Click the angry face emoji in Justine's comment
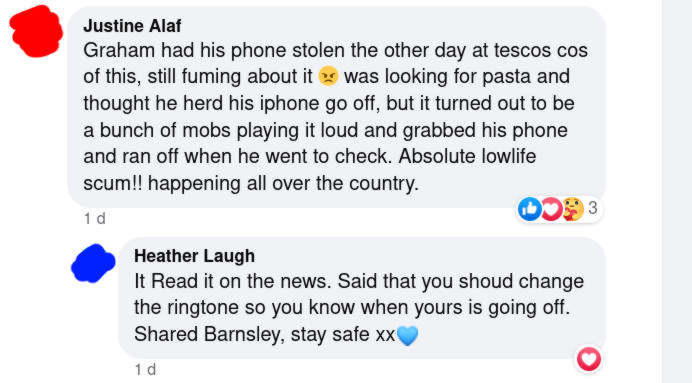Viewport: 692px width, 383px height. 328,76
